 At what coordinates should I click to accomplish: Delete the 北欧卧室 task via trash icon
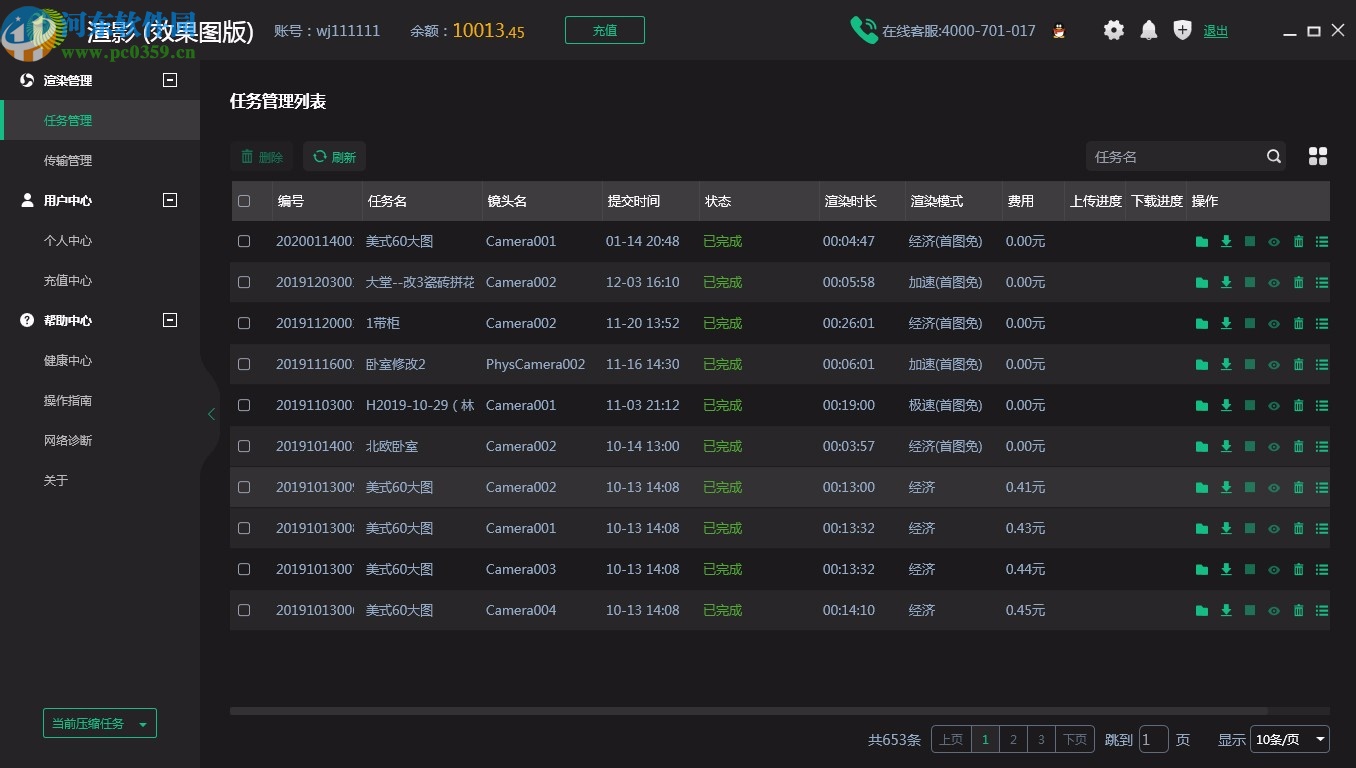click(1298, 447)
